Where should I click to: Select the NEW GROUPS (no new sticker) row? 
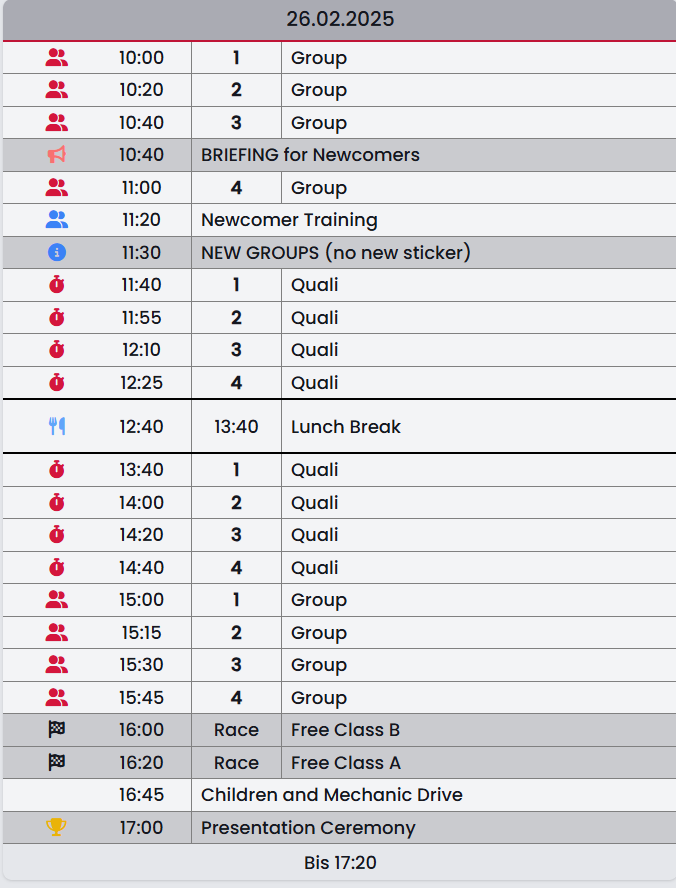coord(335,253)
